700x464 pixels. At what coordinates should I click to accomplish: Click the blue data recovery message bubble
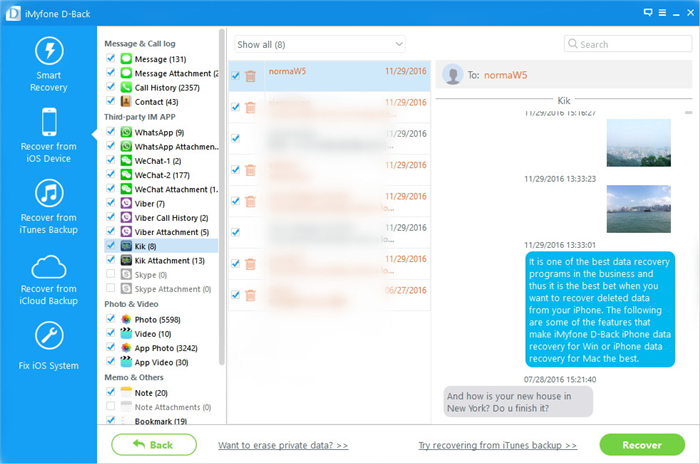click(x=600, y=309)
